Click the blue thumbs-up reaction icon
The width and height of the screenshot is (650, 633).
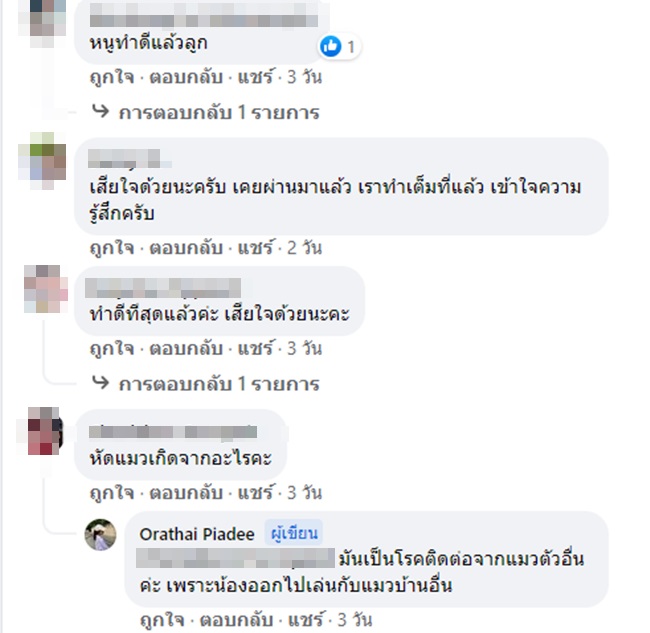click(x=330, y=46)
